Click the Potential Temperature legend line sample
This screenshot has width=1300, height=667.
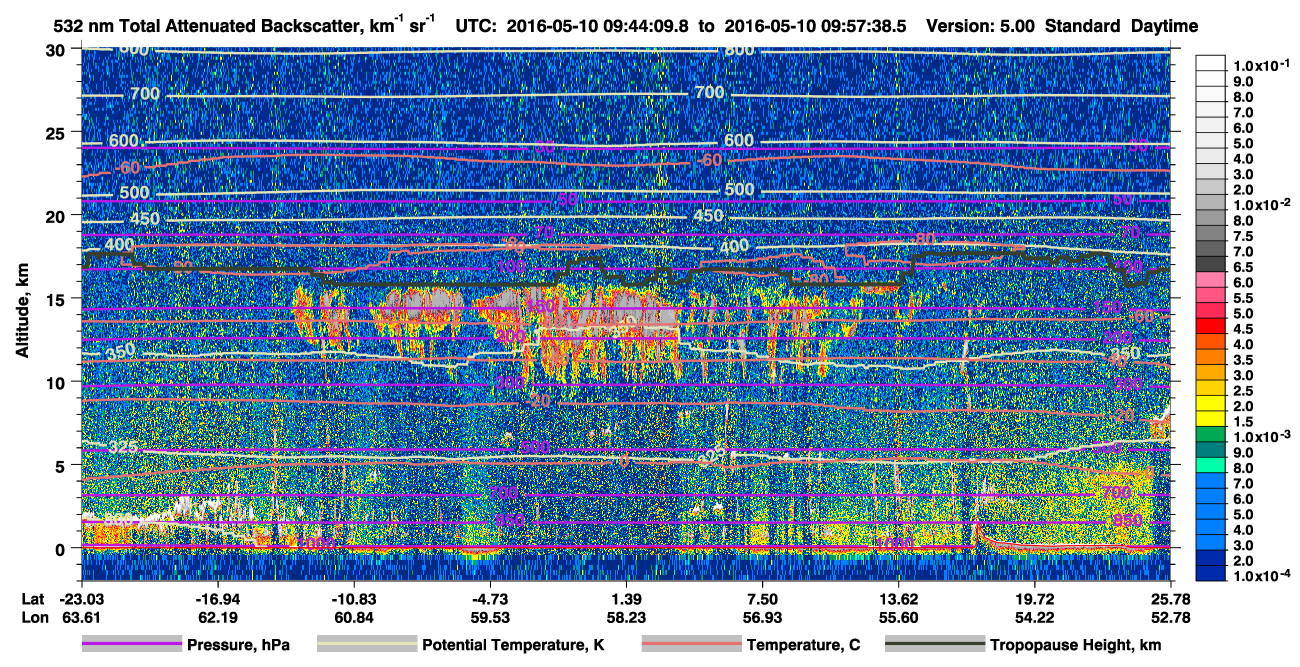tap(366, 645)
